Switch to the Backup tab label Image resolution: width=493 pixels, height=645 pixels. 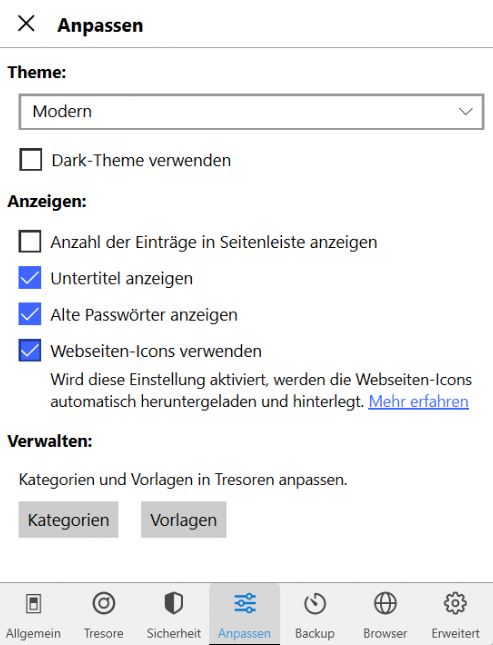click(x=315, y=633)
